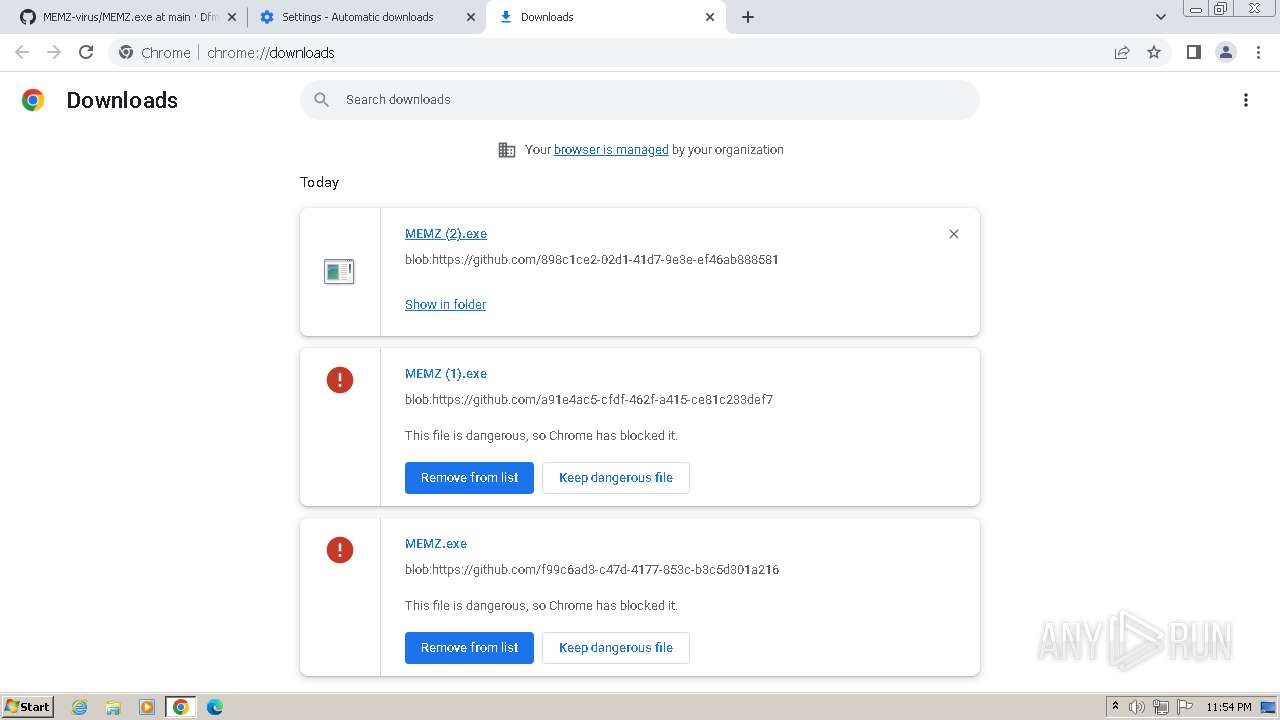Select the Downloads tab

[606, 17]
